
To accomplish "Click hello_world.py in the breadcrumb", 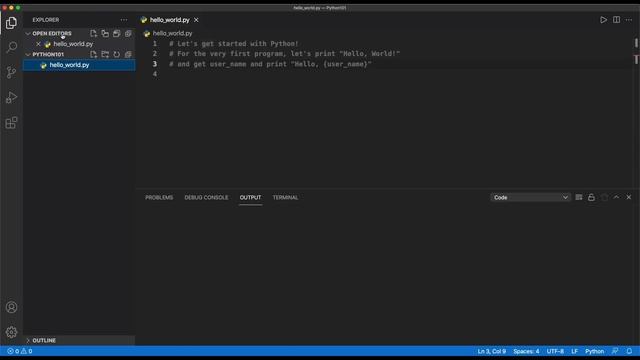I will click(x=172, y=33).
